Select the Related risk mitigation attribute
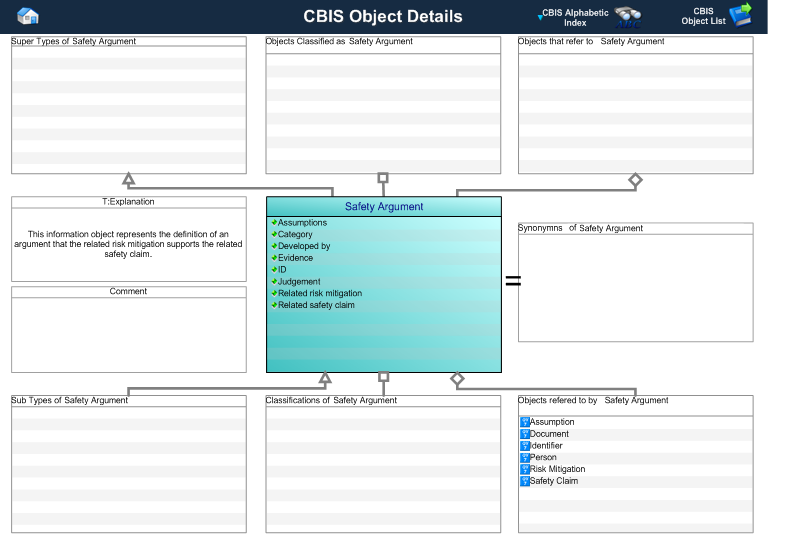Screen dimensions: 800x555 320,293
